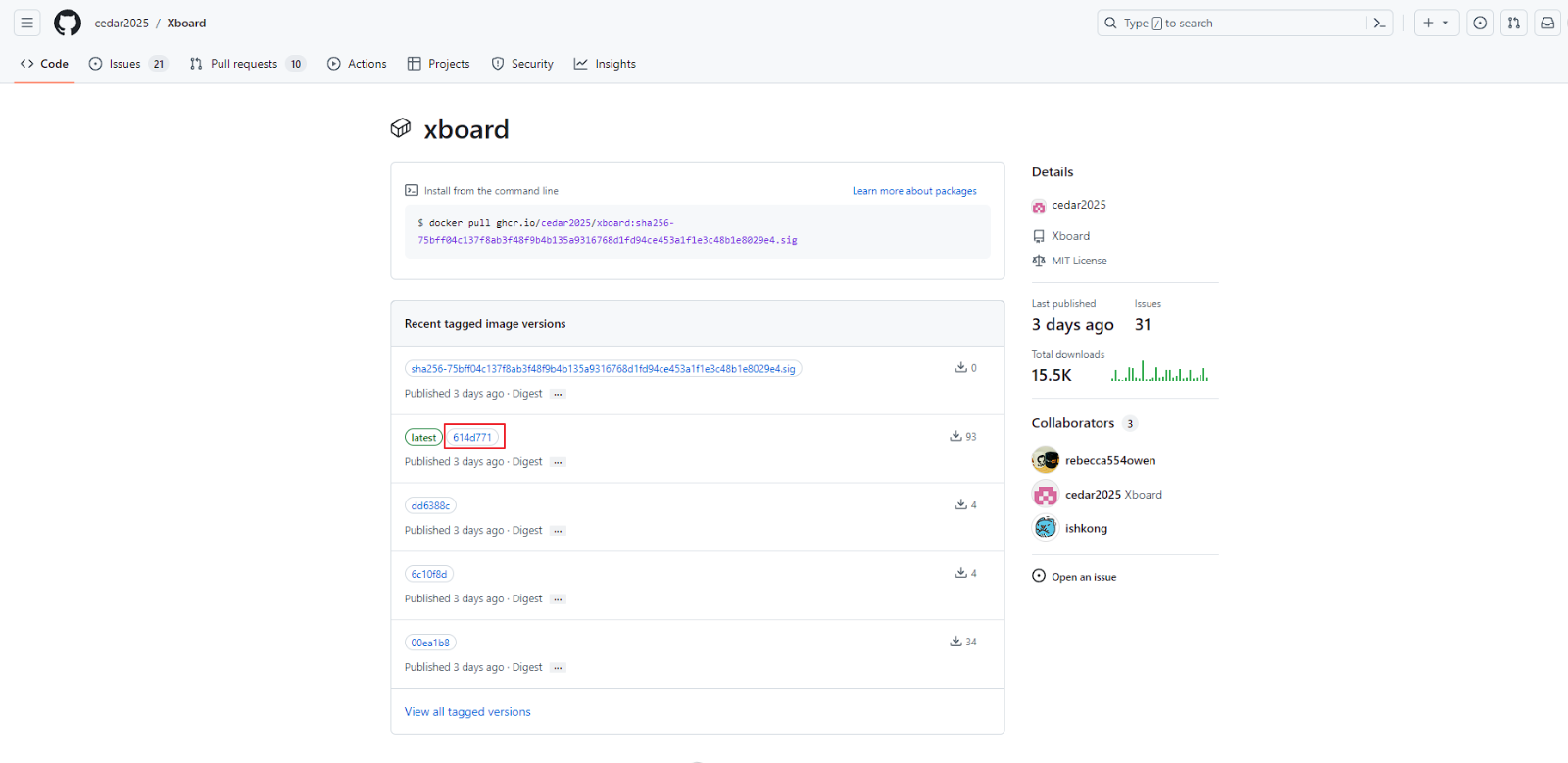Expand ellipsis details for dd6388c version

click(x=558, y=531)
